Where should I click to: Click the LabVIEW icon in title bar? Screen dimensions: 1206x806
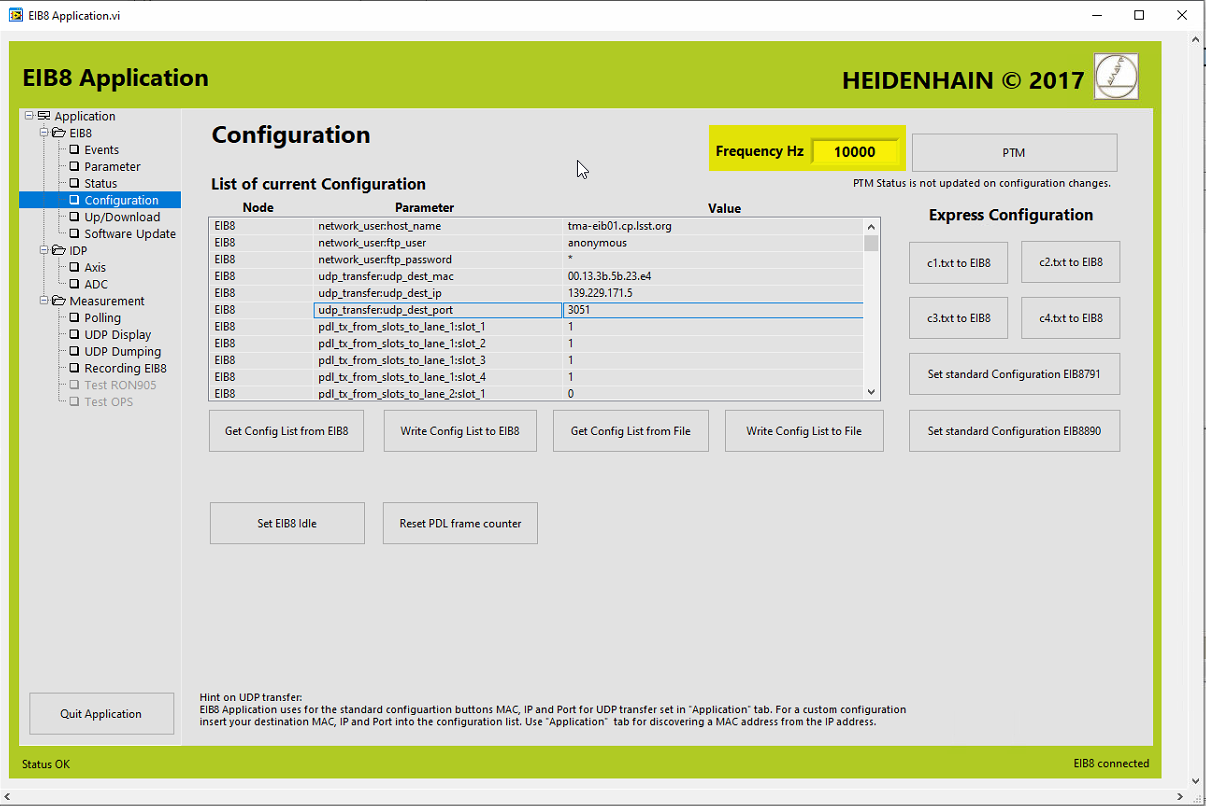16,15
